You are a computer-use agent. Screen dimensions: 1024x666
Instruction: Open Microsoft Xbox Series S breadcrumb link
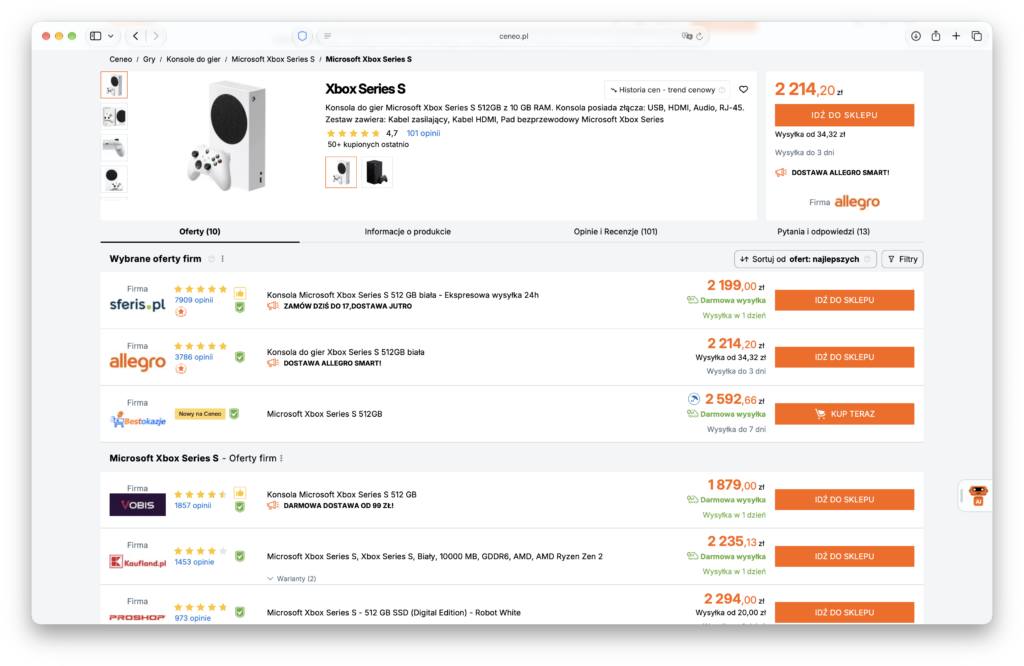[273, 59]
